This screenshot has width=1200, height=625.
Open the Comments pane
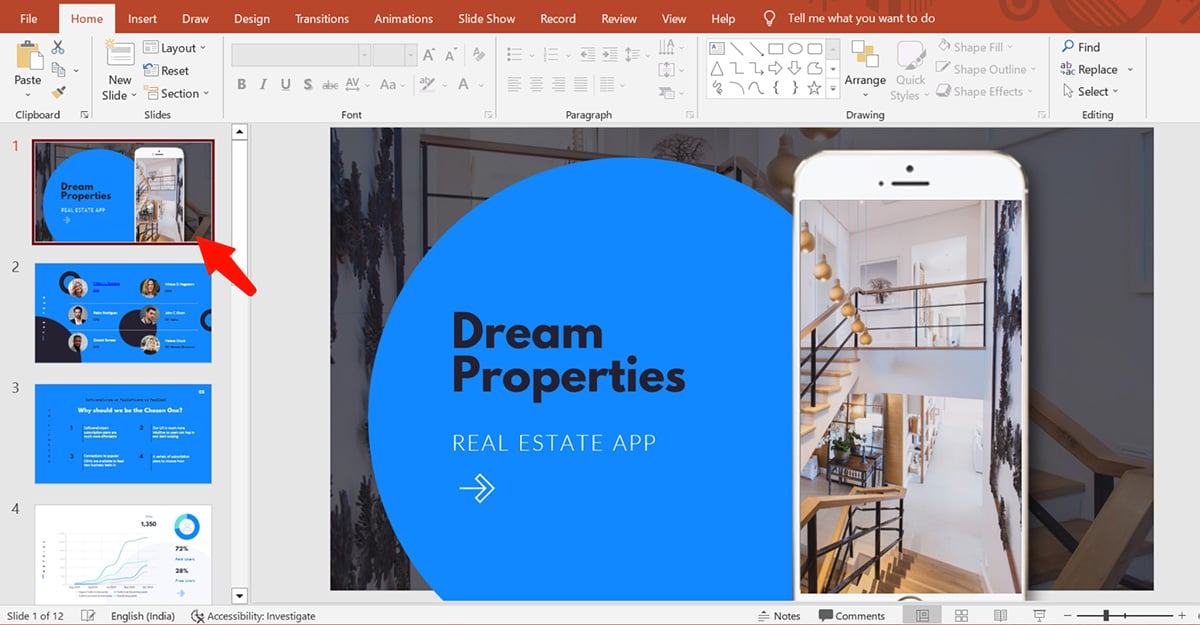point(851,616)
